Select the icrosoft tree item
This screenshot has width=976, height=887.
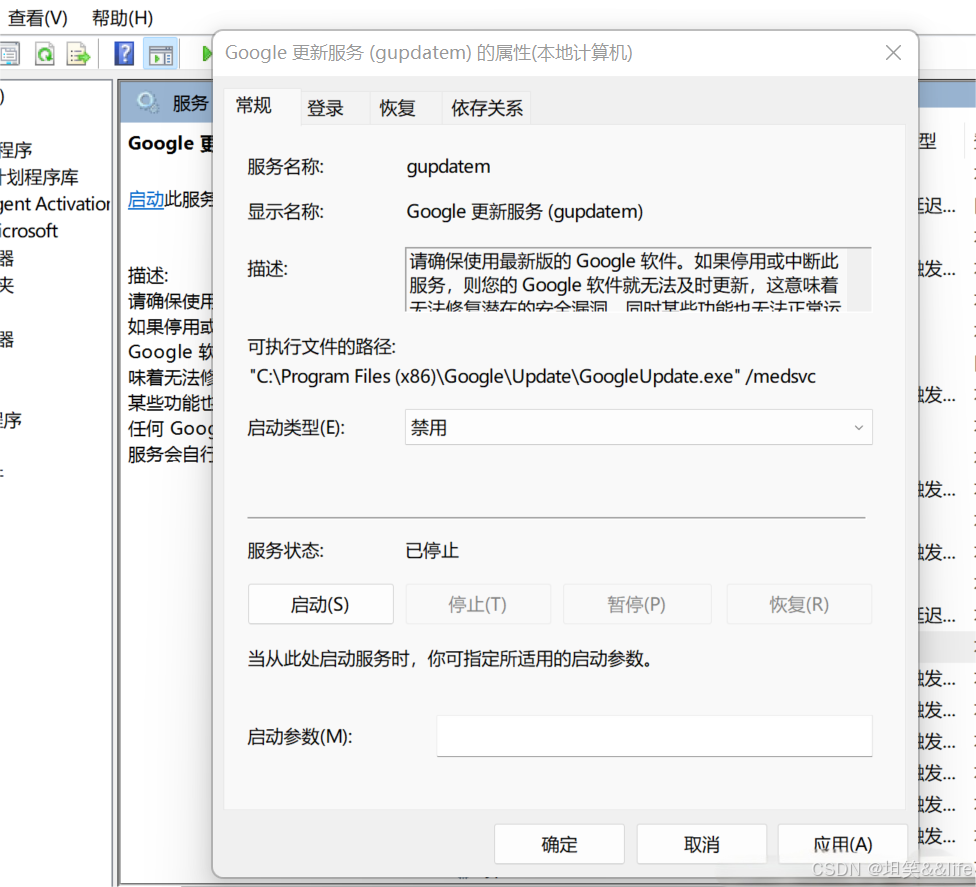point(29,231)
